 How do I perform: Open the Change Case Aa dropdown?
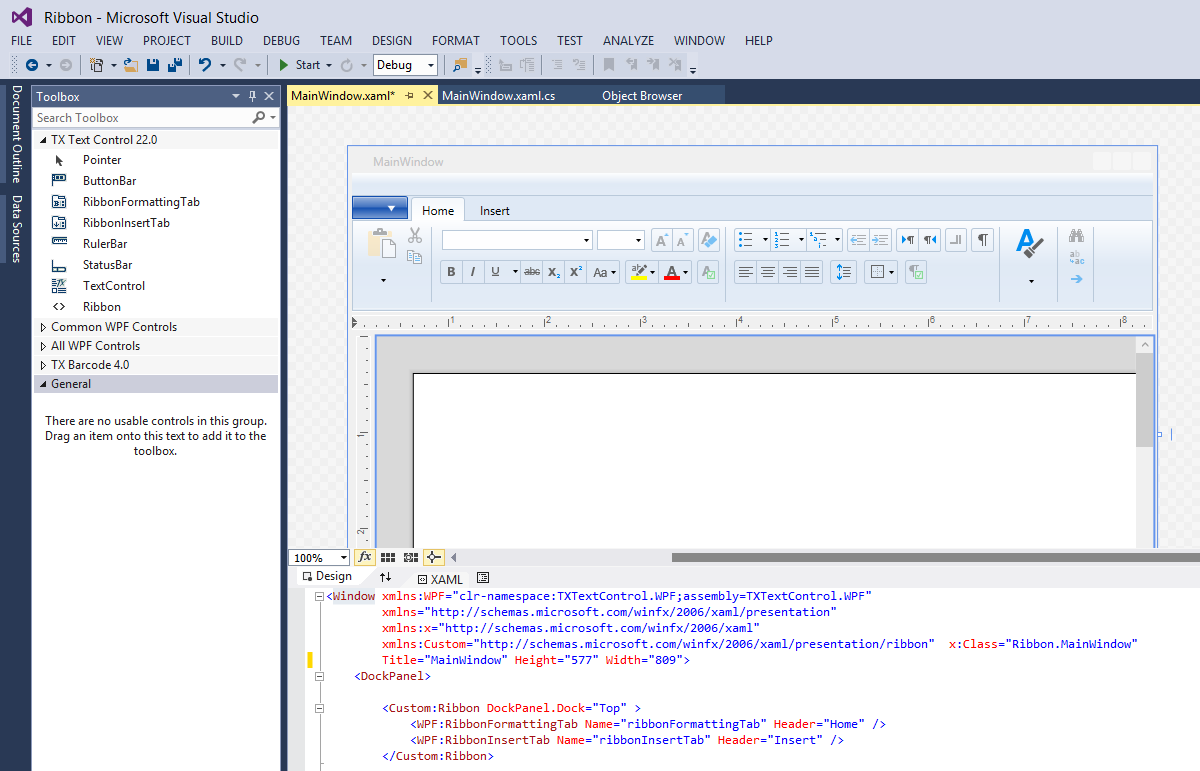point(605,272)
